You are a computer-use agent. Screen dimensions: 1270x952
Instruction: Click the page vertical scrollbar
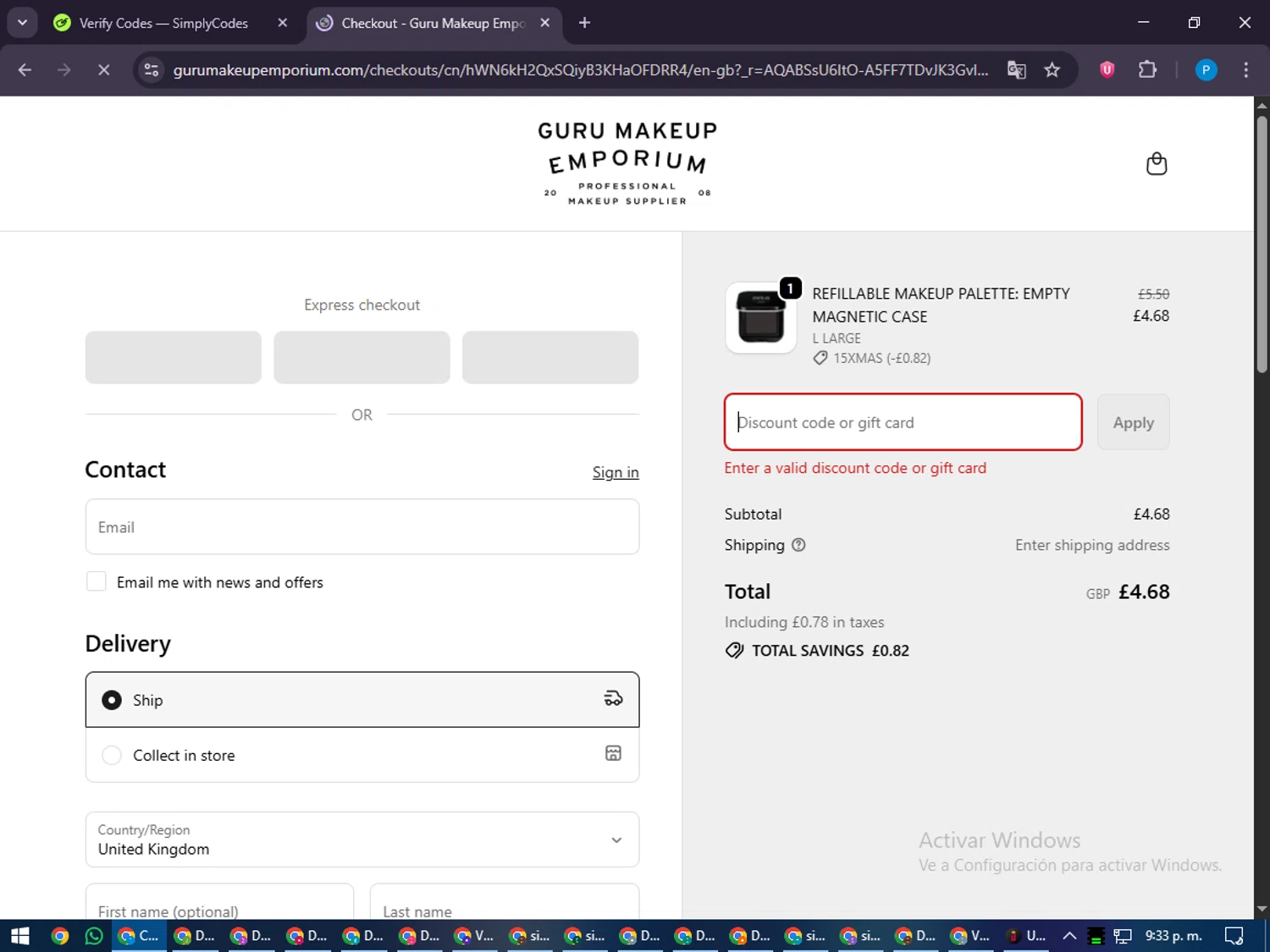(1262, 245)
